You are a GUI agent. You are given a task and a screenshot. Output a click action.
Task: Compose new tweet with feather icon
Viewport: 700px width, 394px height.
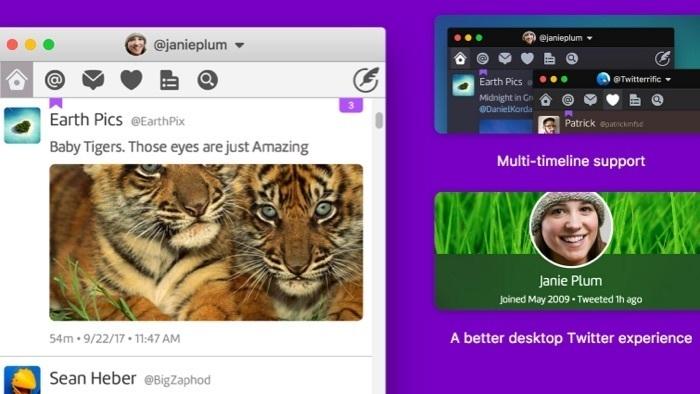click(366, 80)
